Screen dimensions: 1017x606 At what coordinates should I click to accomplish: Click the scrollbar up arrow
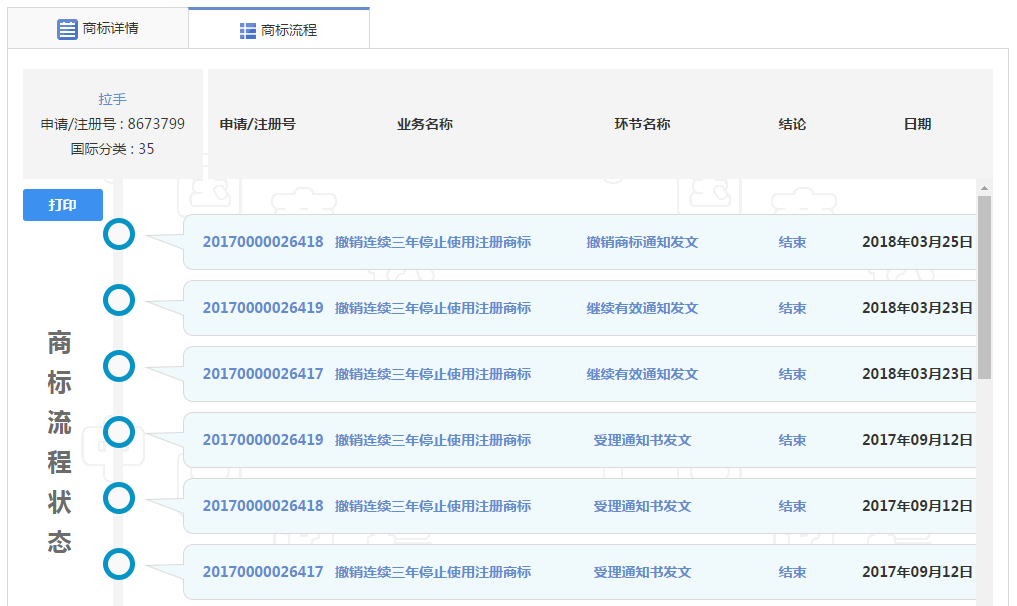coord(984,188)
